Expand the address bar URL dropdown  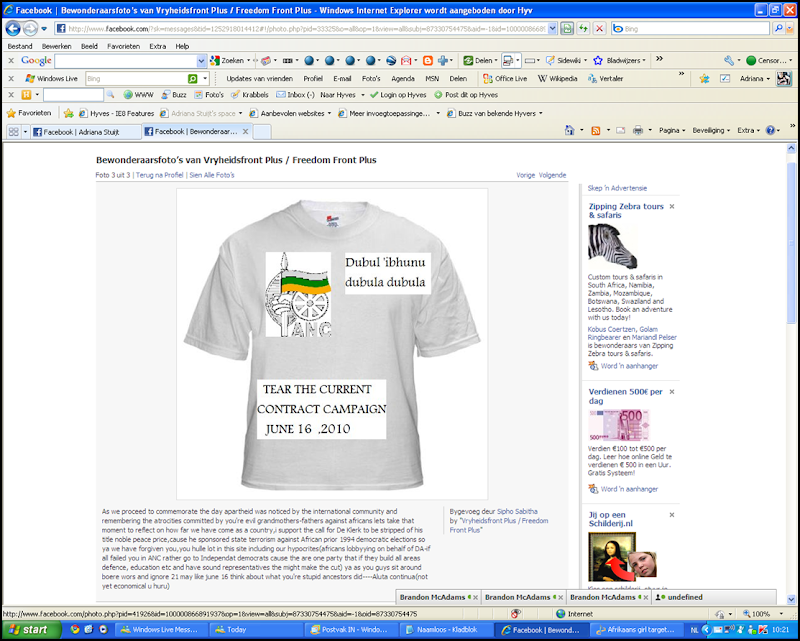point(552,29)
